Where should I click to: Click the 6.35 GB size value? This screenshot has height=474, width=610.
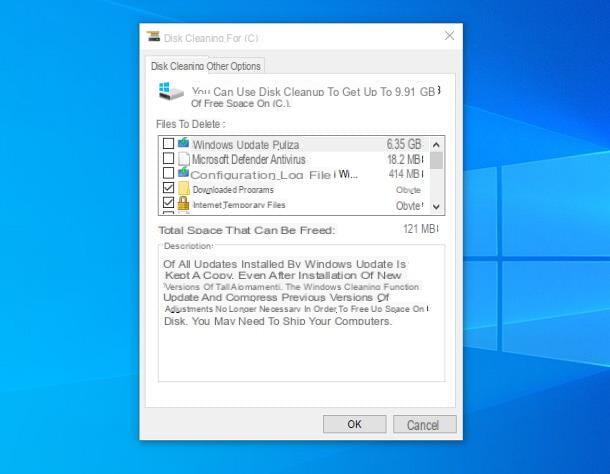(404, 144)
